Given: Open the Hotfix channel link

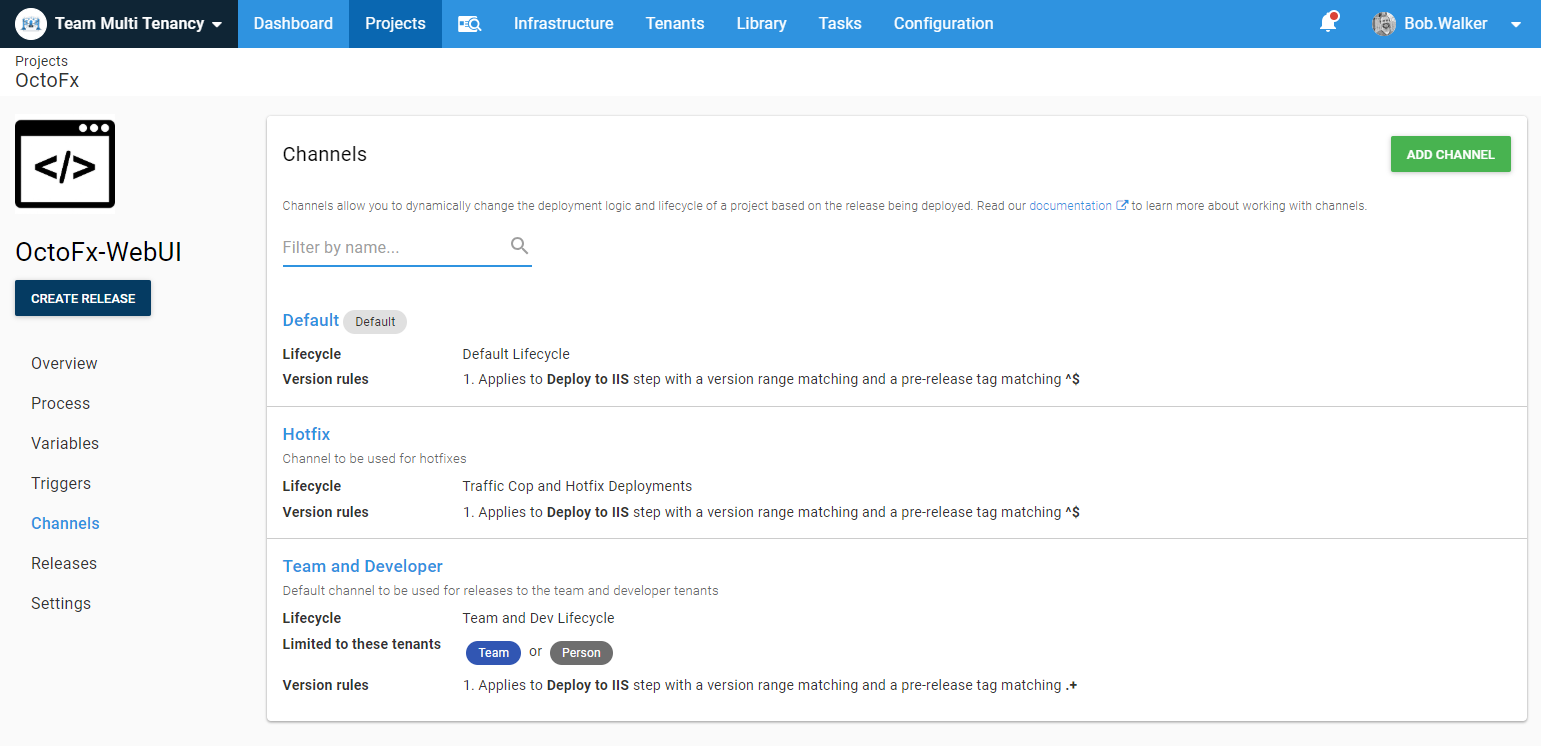Looking at the screenshot, I should (306, 434).
